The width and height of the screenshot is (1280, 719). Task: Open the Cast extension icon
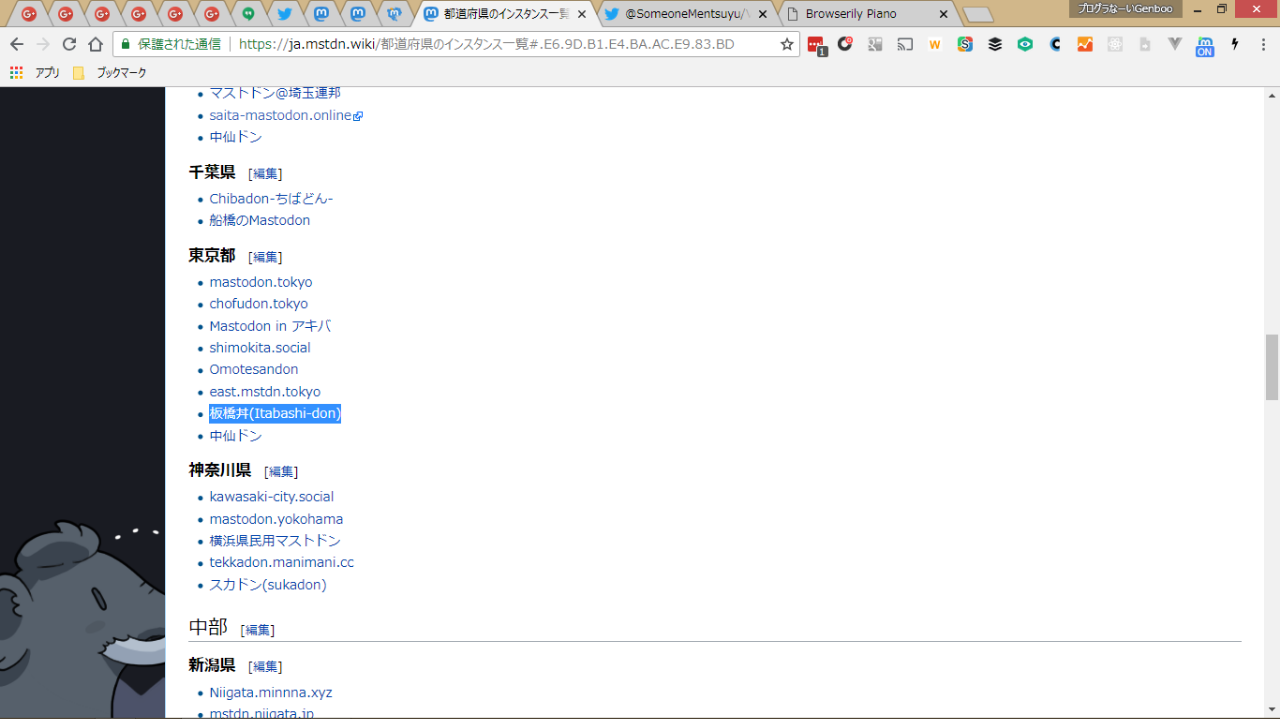[x=905, y=44]
